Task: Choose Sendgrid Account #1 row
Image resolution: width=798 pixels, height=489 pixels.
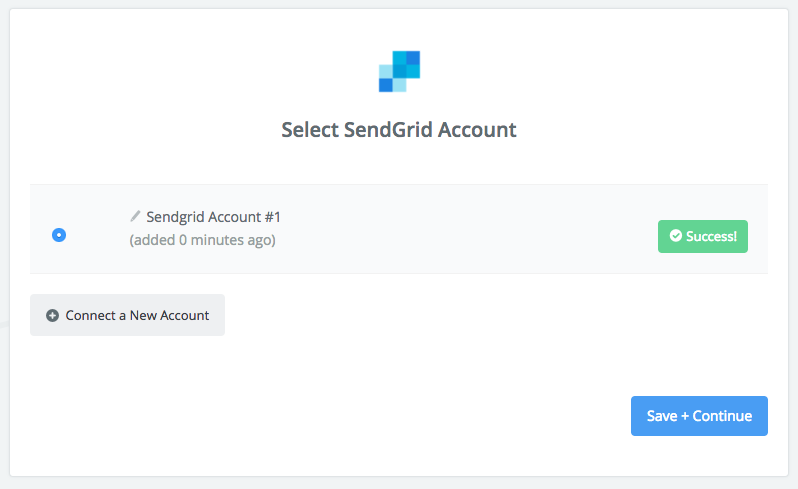Action: tap(399, 229)
